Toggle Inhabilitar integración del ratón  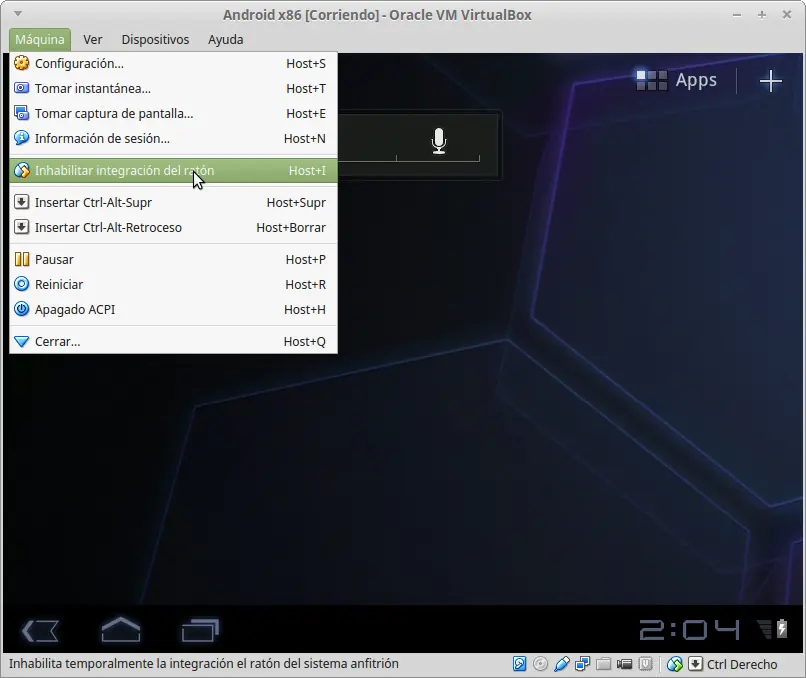tap(173, 171)
